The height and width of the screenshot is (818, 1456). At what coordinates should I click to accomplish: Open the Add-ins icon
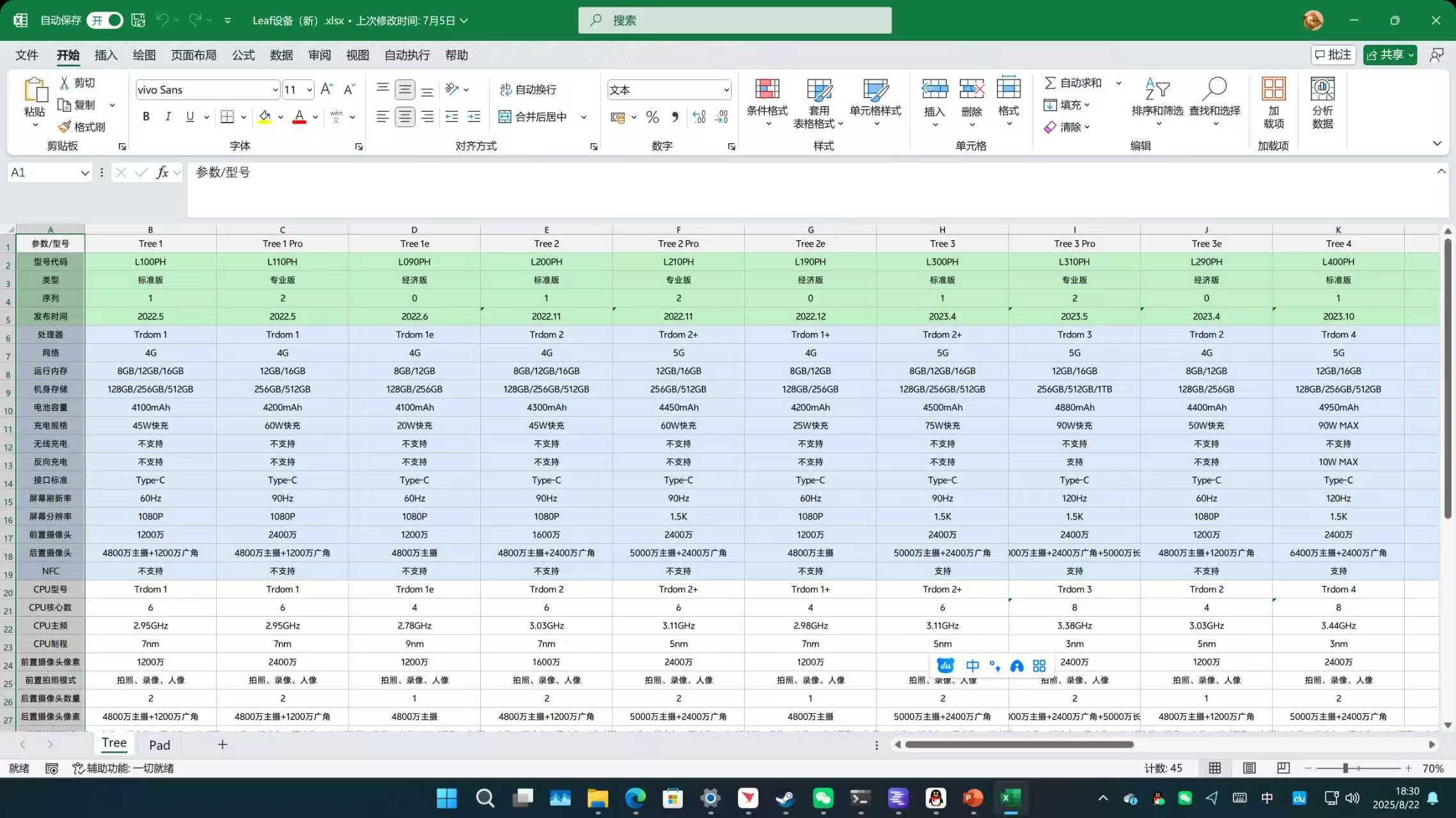pos(1273,89)
